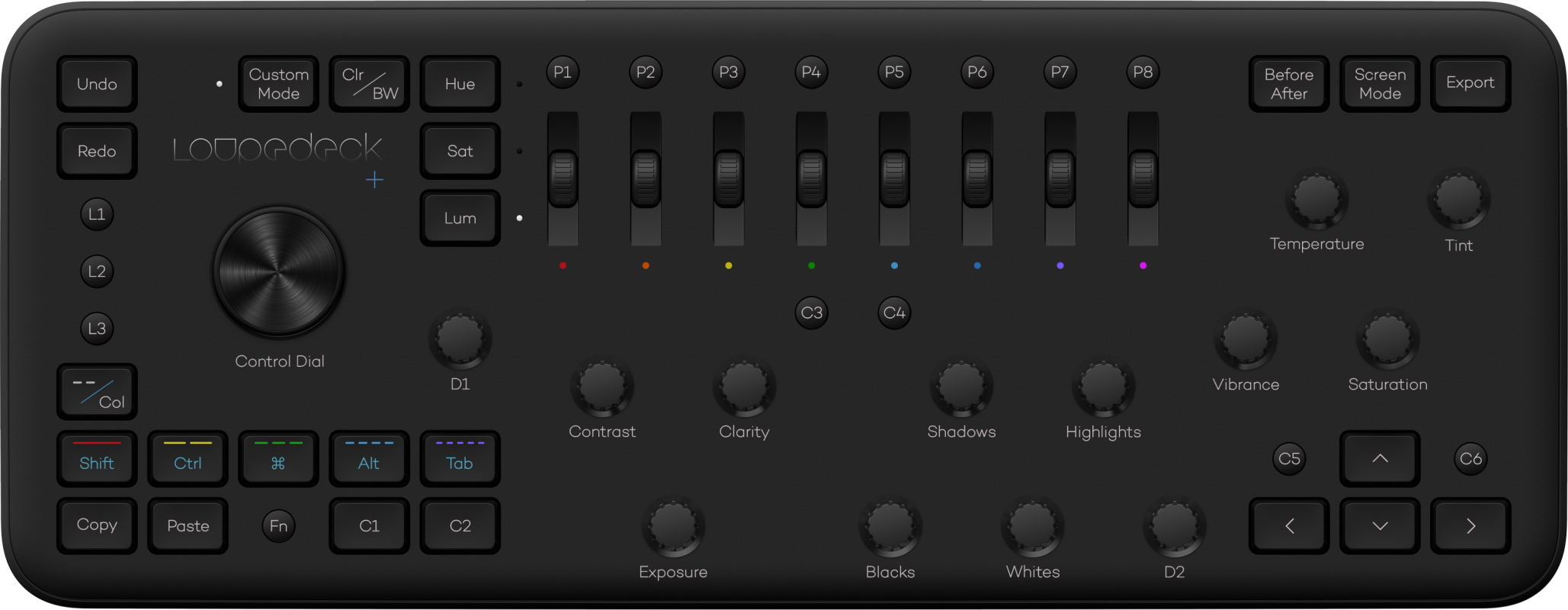Toggle the Clr/BW button
The height and width of the screenshot is (610, 1568).
369,84
